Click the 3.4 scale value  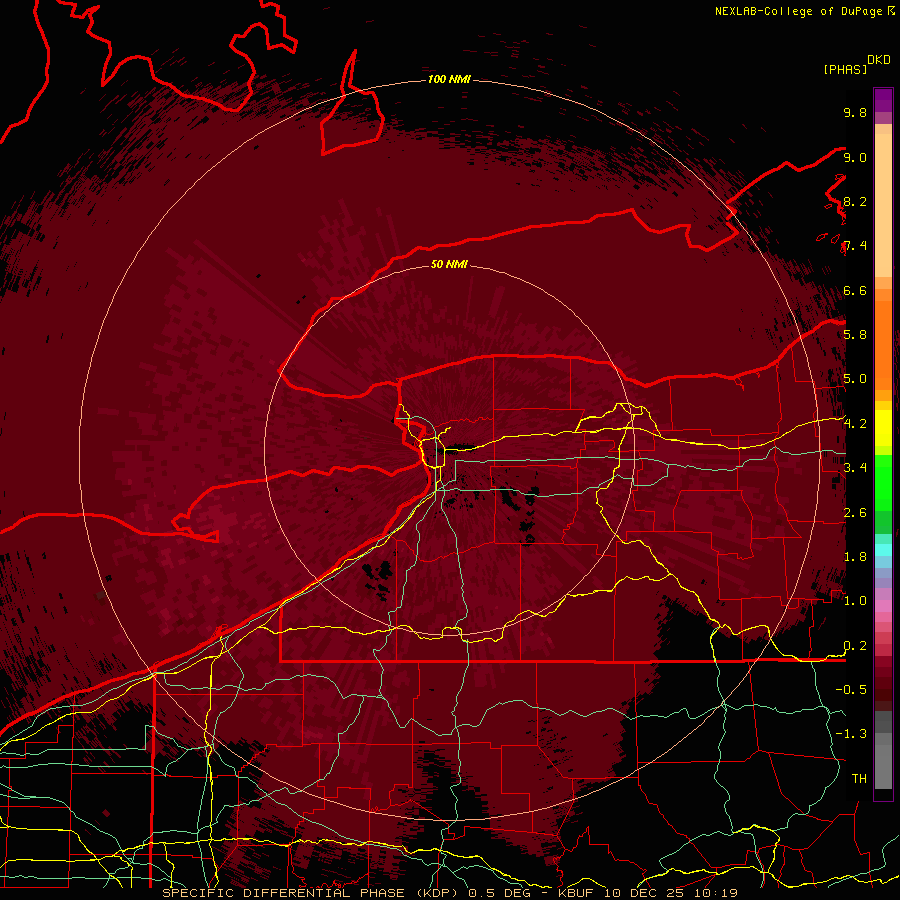tap(855, 467)
